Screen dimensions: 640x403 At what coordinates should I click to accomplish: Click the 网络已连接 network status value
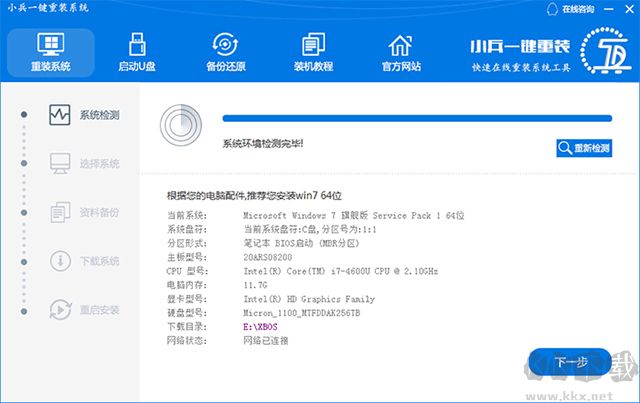pos(266,341)
